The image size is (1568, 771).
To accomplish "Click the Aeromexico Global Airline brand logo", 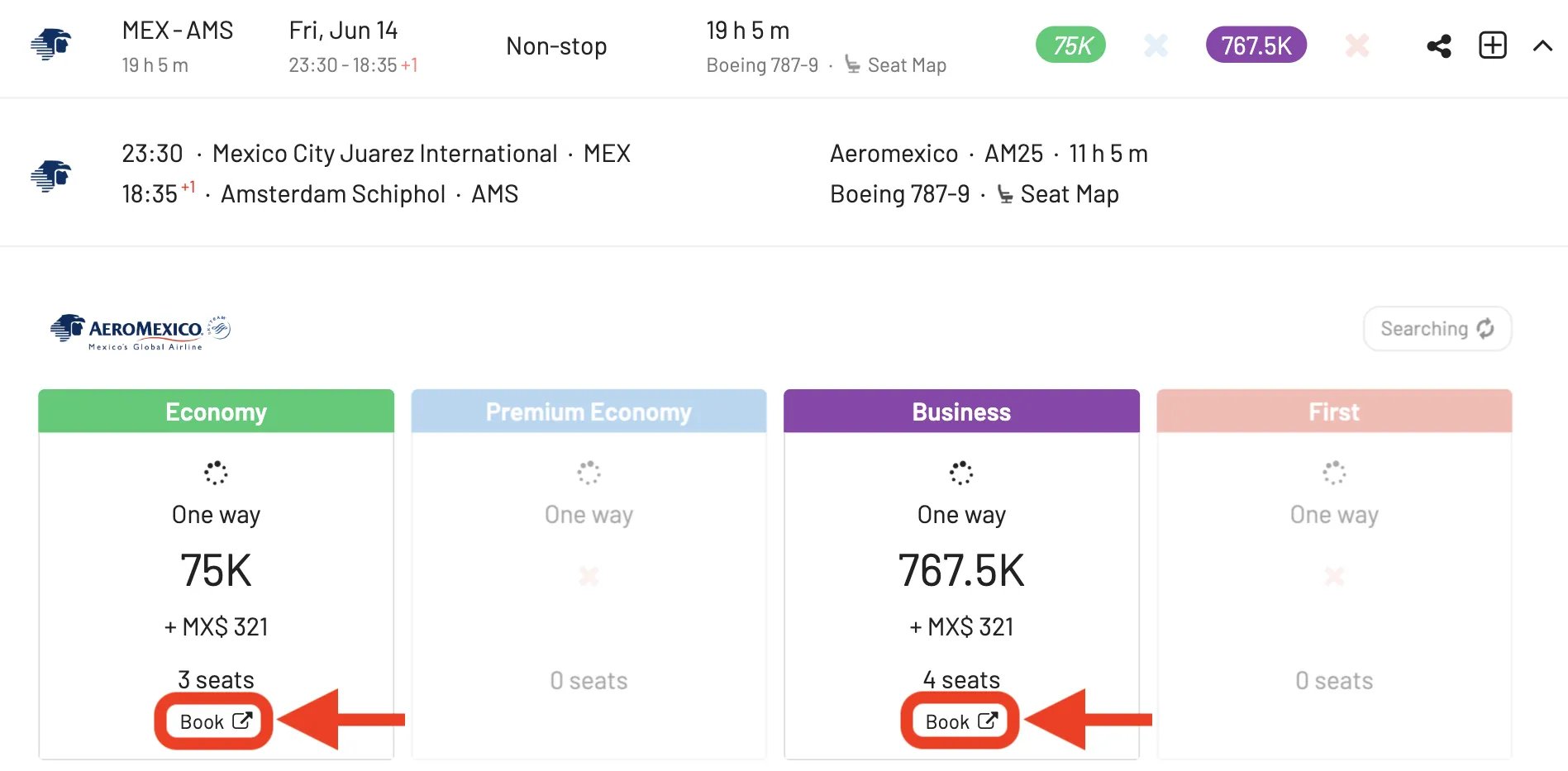I will point(141,332).
